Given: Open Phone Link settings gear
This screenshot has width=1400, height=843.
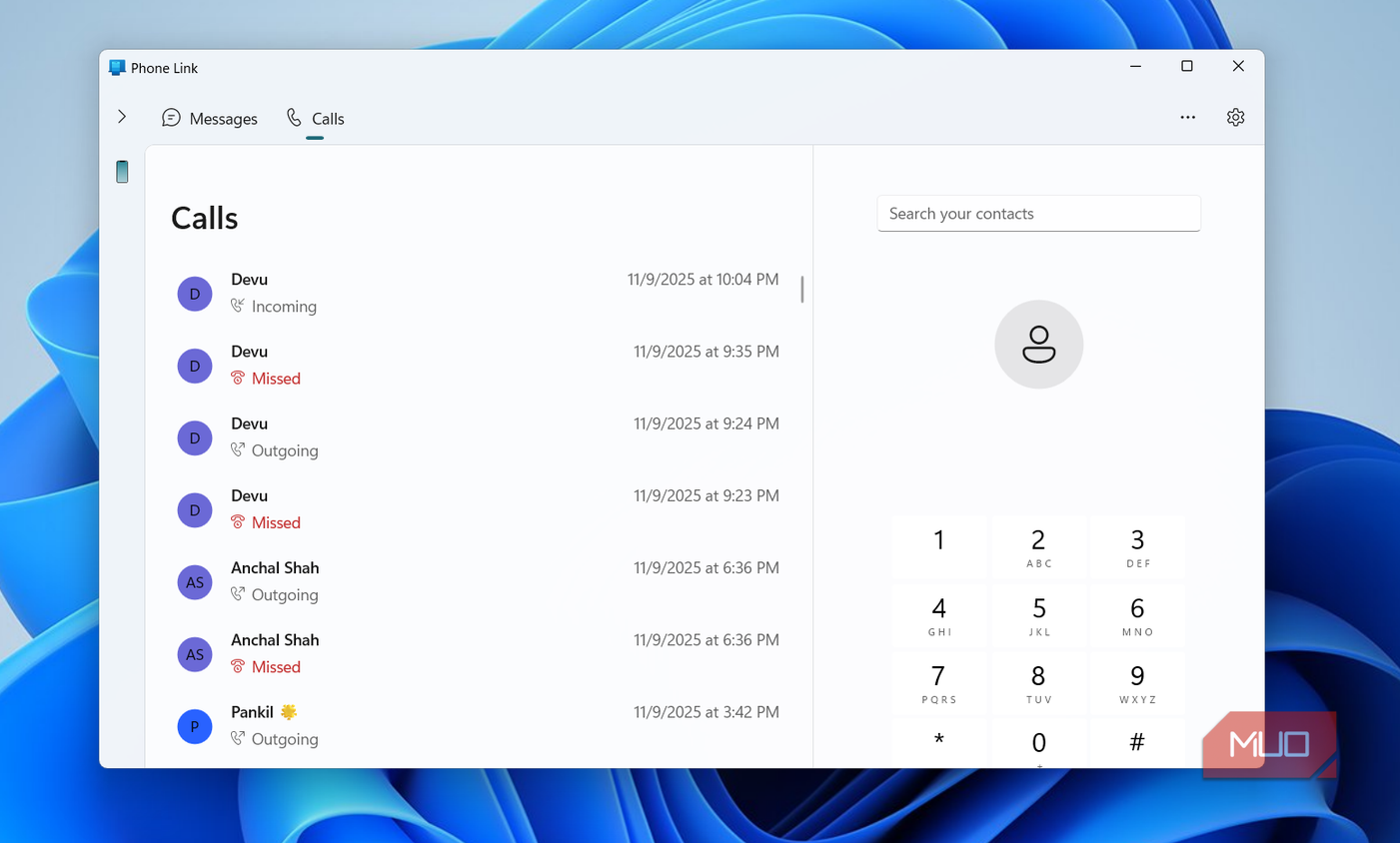Looking at the screenshot, I should (1235, 117).
